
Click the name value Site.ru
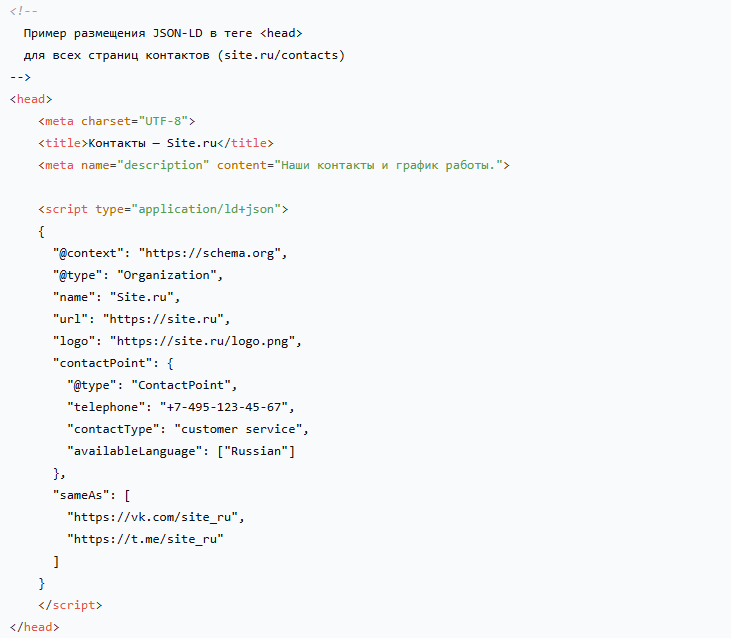[x=141, y=297]
